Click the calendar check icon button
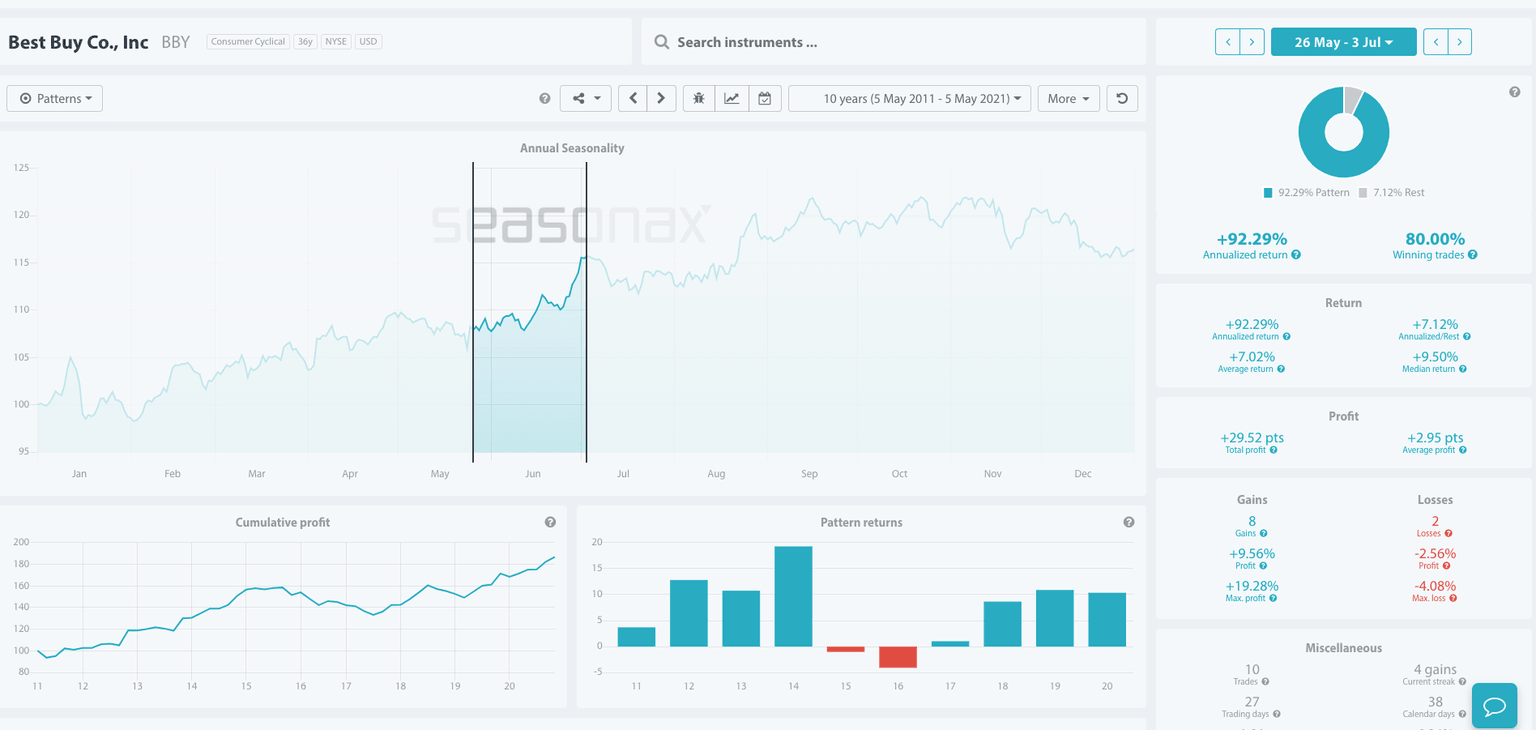The width and height of the screenshot is (1536, 730). click(x=764, y=99)
